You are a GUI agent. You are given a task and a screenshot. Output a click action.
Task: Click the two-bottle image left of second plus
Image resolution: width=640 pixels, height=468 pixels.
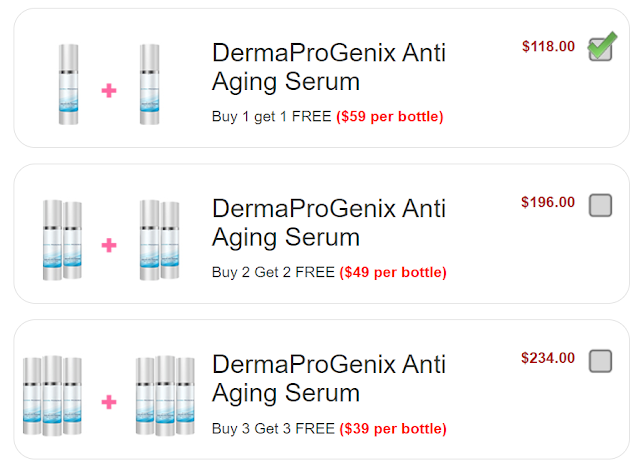62,240
